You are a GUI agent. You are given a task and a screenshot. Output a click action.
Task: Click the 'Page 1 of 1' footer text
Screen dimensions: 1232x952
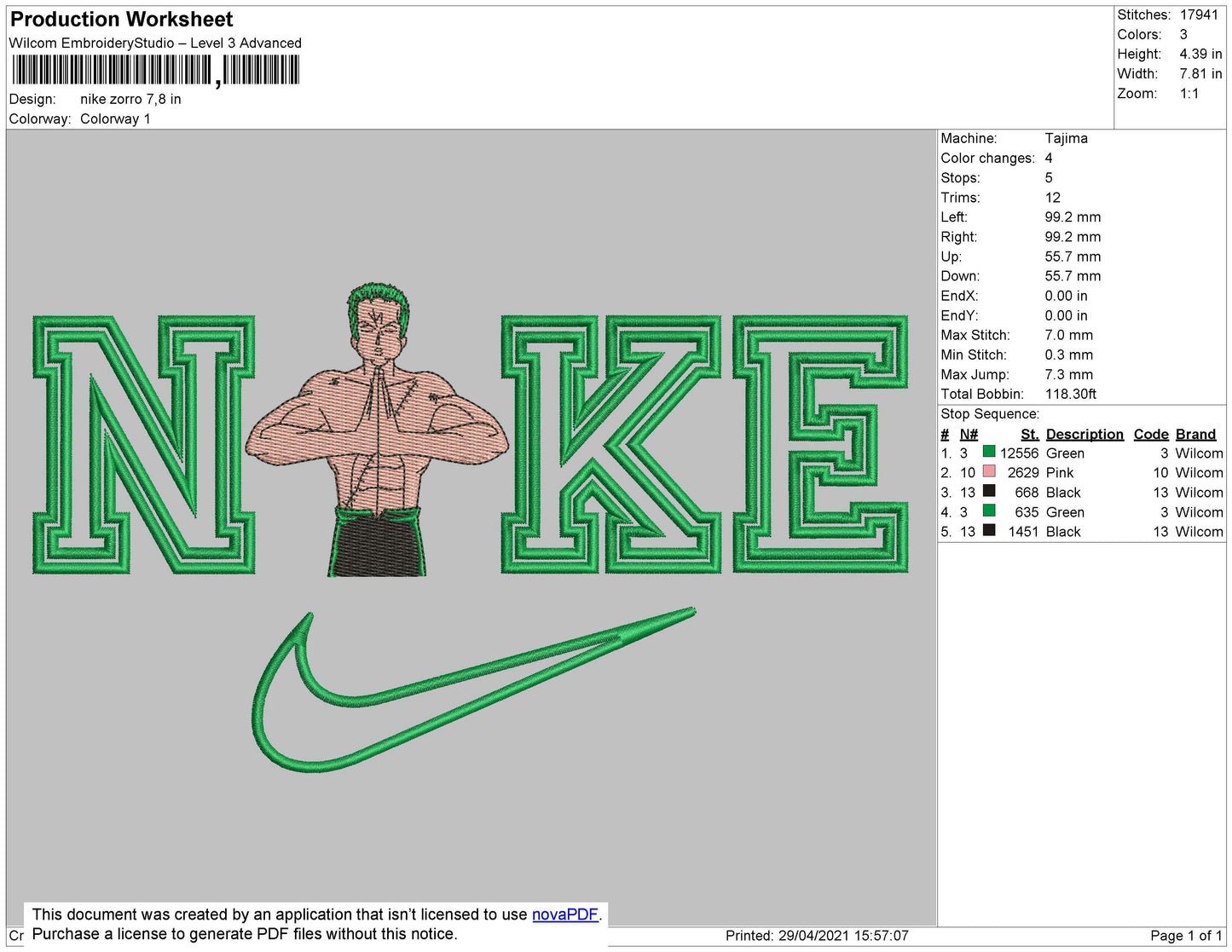tap(1186, 935)
